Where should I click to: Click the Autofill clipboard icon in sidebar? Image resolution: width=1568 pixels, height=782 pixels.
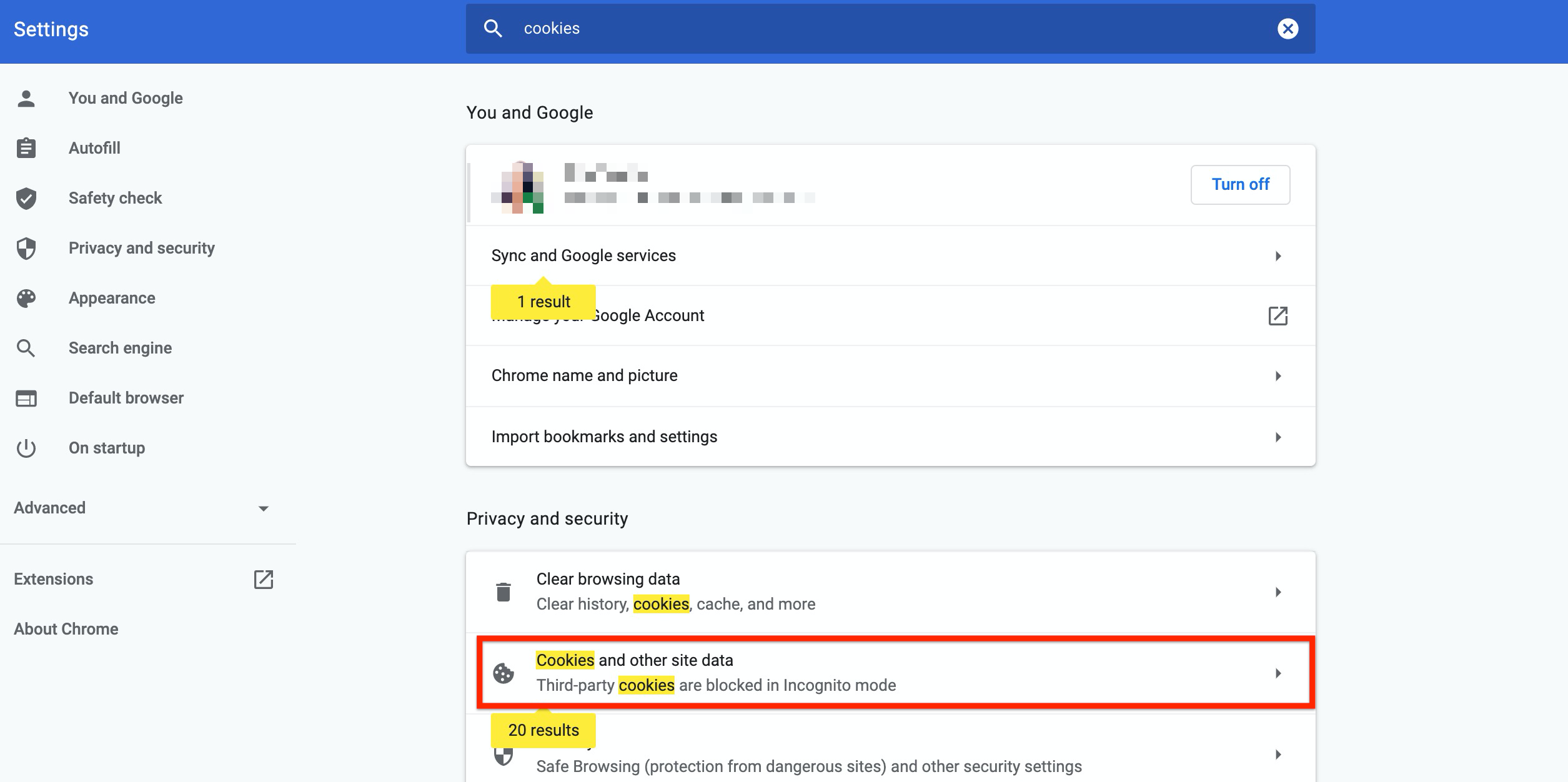click(26, 148)
